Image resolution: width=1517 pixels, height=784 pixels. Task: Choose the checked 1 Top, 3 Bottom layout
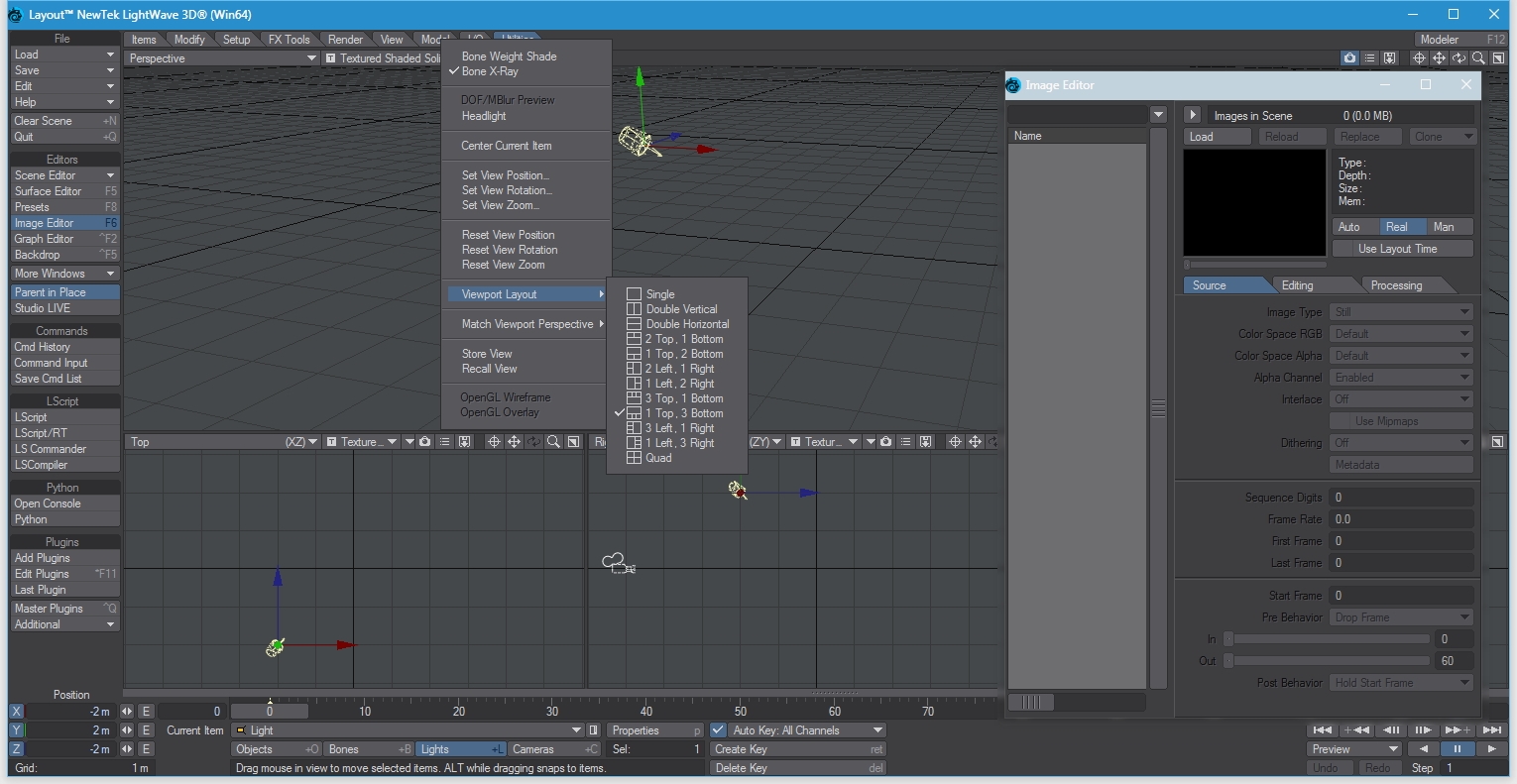[x=684, y=413]
